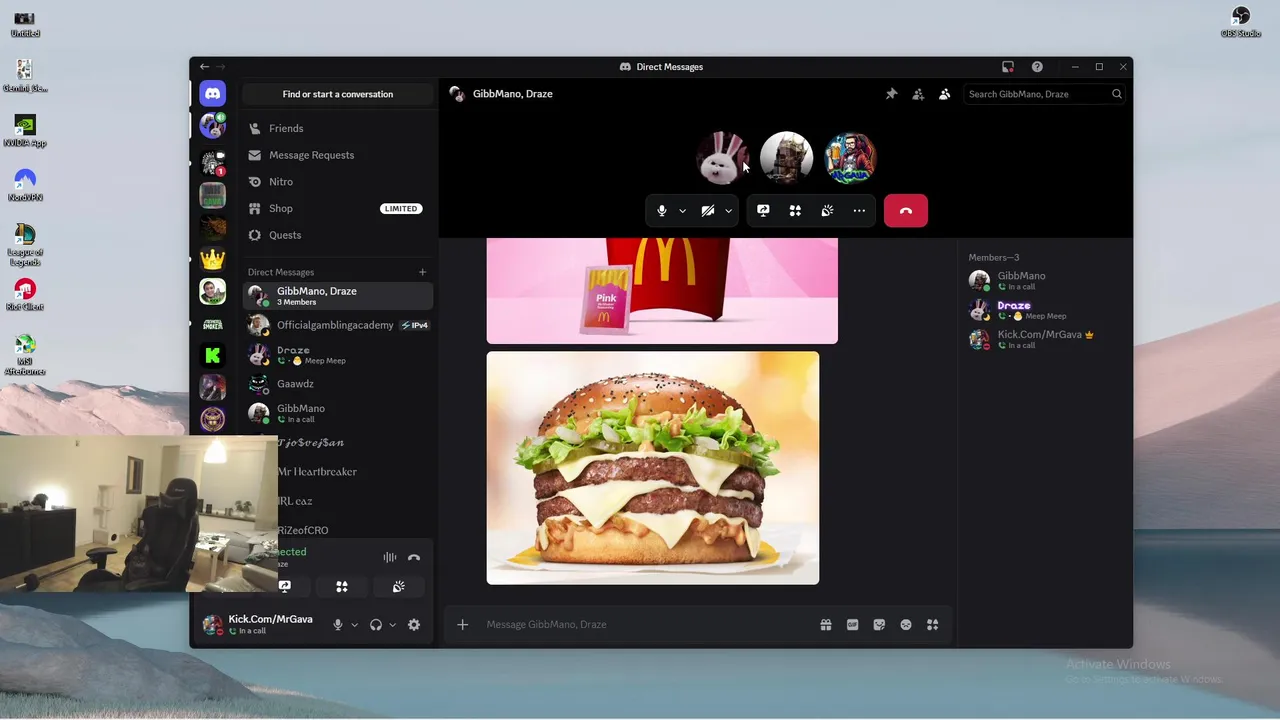Open the sticker picker

879,625
